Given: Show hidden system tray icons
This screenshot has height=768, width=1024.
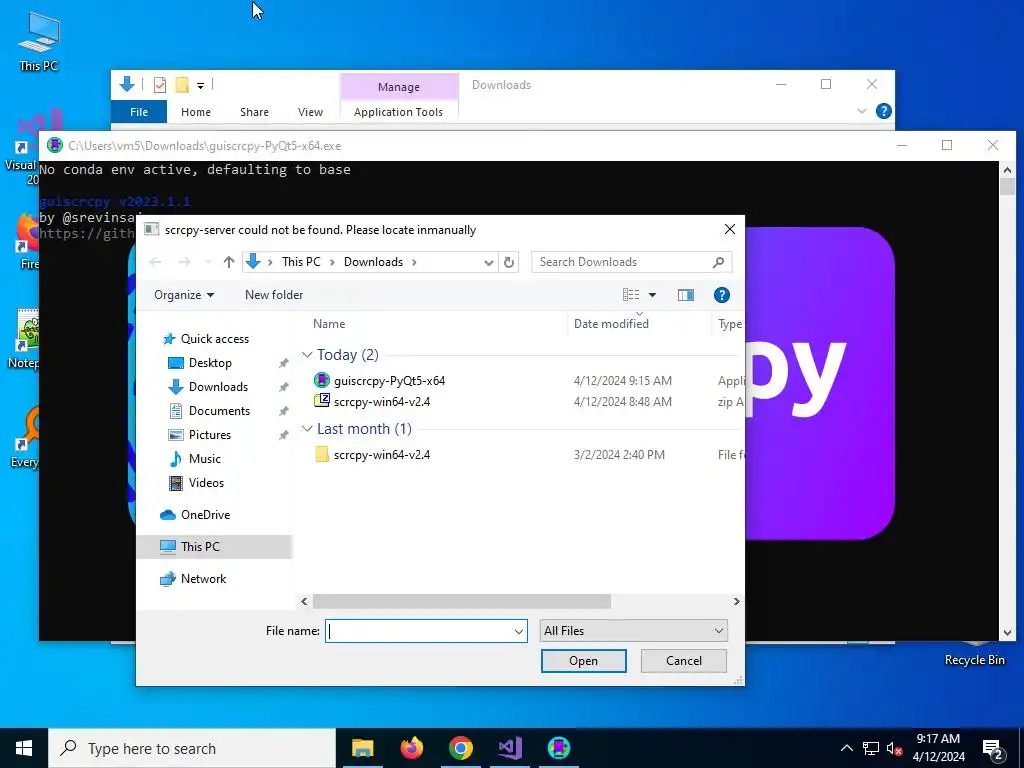Looking at the screenshot, I should point(846,748).
